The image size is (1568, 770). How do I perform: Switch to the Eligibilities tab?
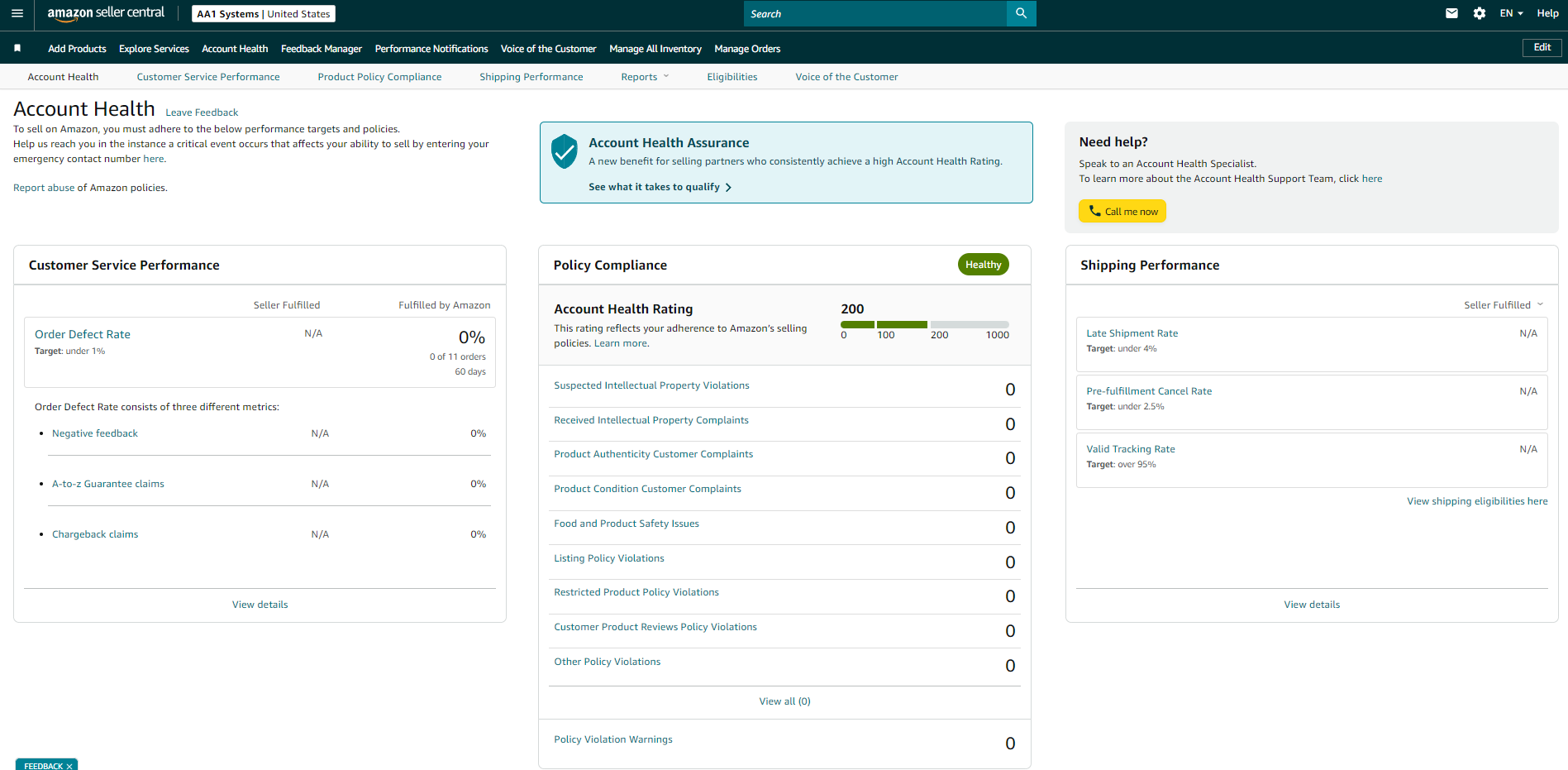pyautogui.click(x=732, y=77)
